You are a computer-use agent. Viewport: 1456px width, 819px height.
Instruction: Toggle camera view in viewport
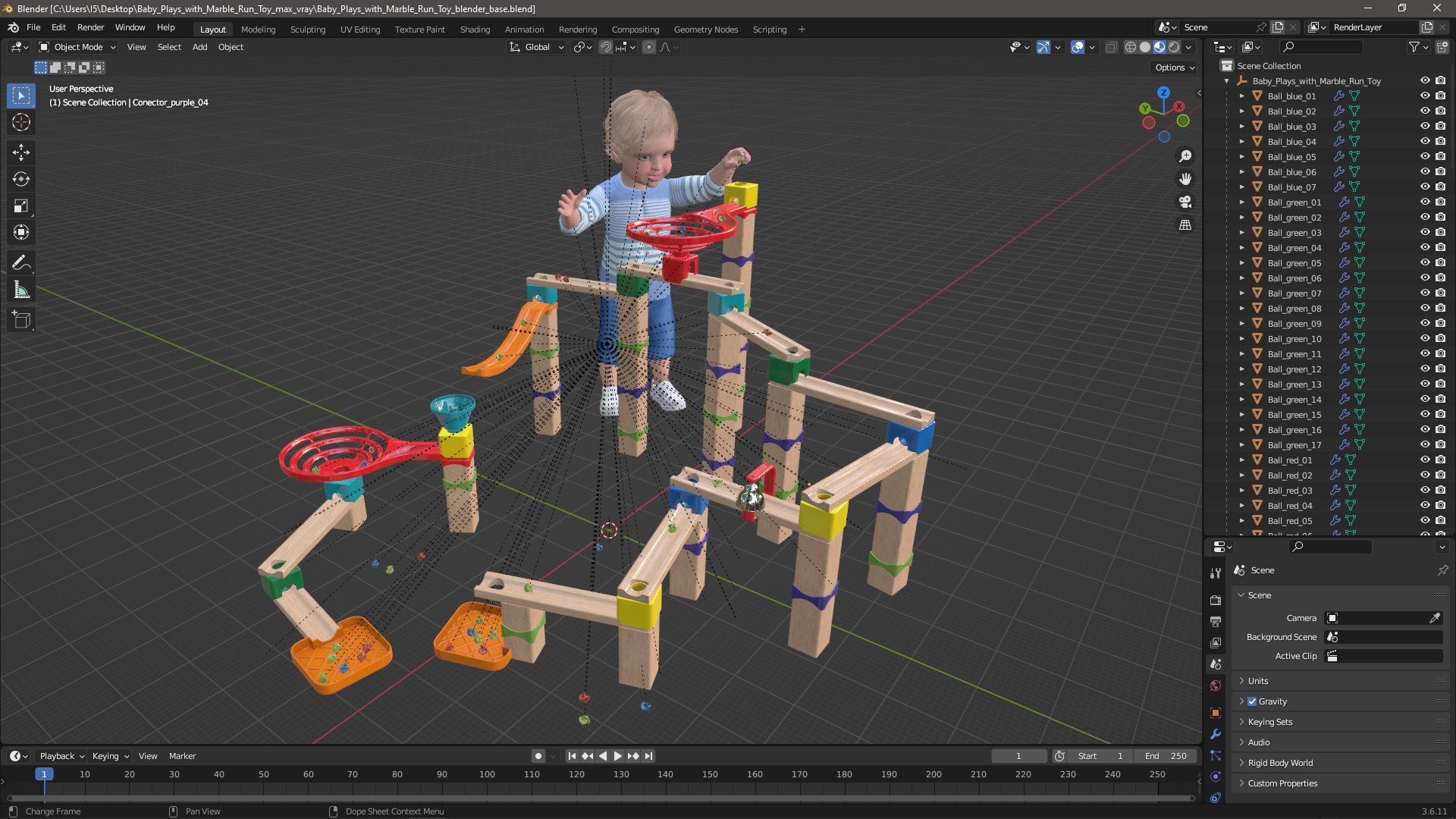tap(1185, 202)
